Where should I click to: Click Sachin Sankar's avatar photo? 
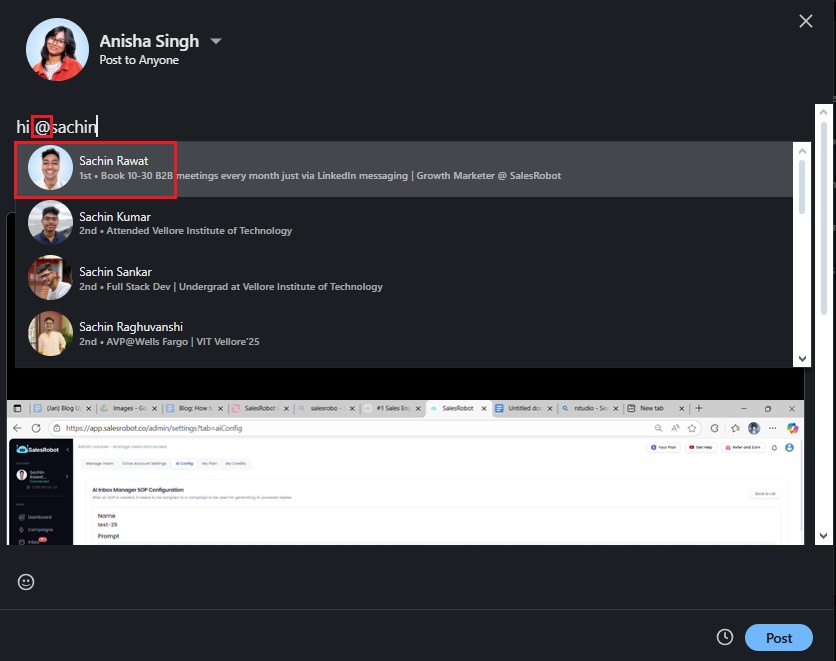[x=50, y=278]
